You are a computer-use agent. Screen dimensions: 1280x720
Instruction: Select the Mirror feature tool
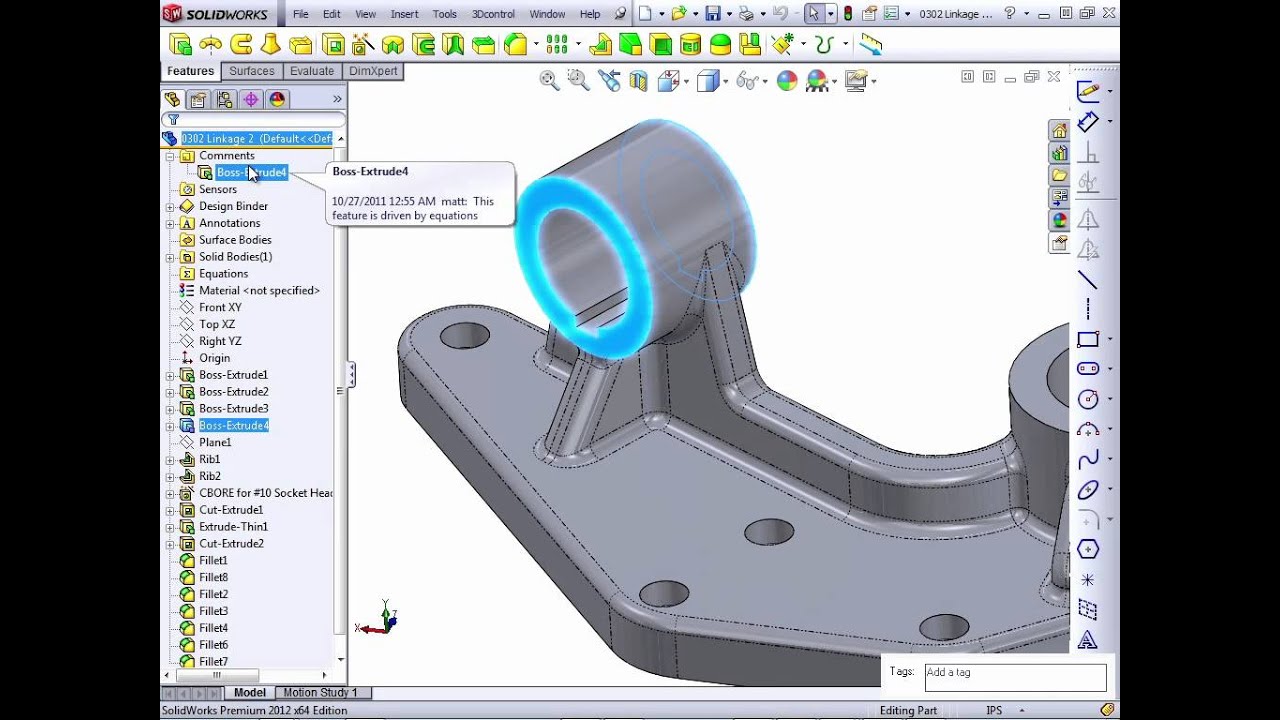click(x=750, y=44)
